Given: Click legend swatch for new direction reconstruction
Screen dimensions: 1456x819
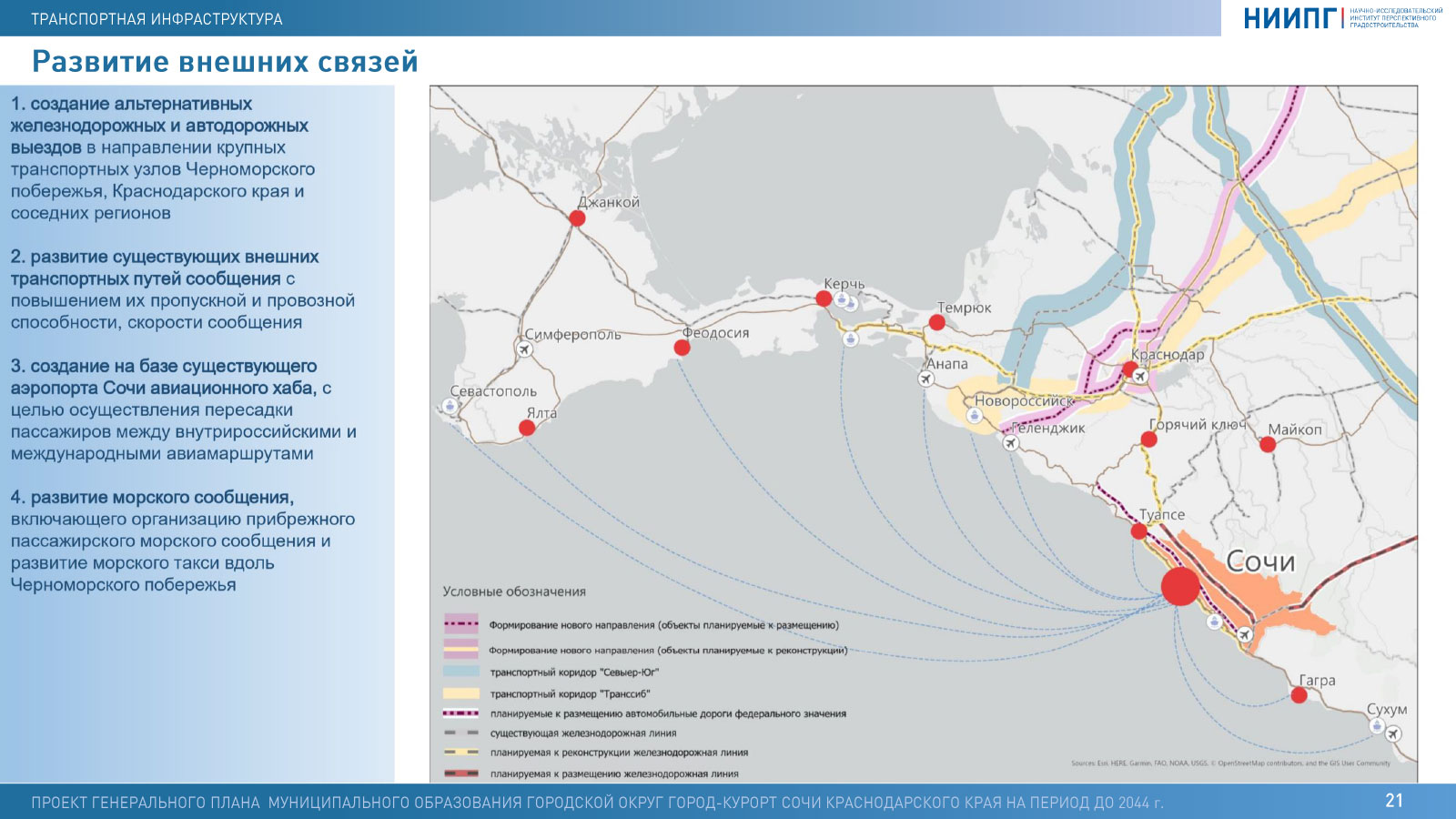Looking at the screenshot, I should 460,649.
